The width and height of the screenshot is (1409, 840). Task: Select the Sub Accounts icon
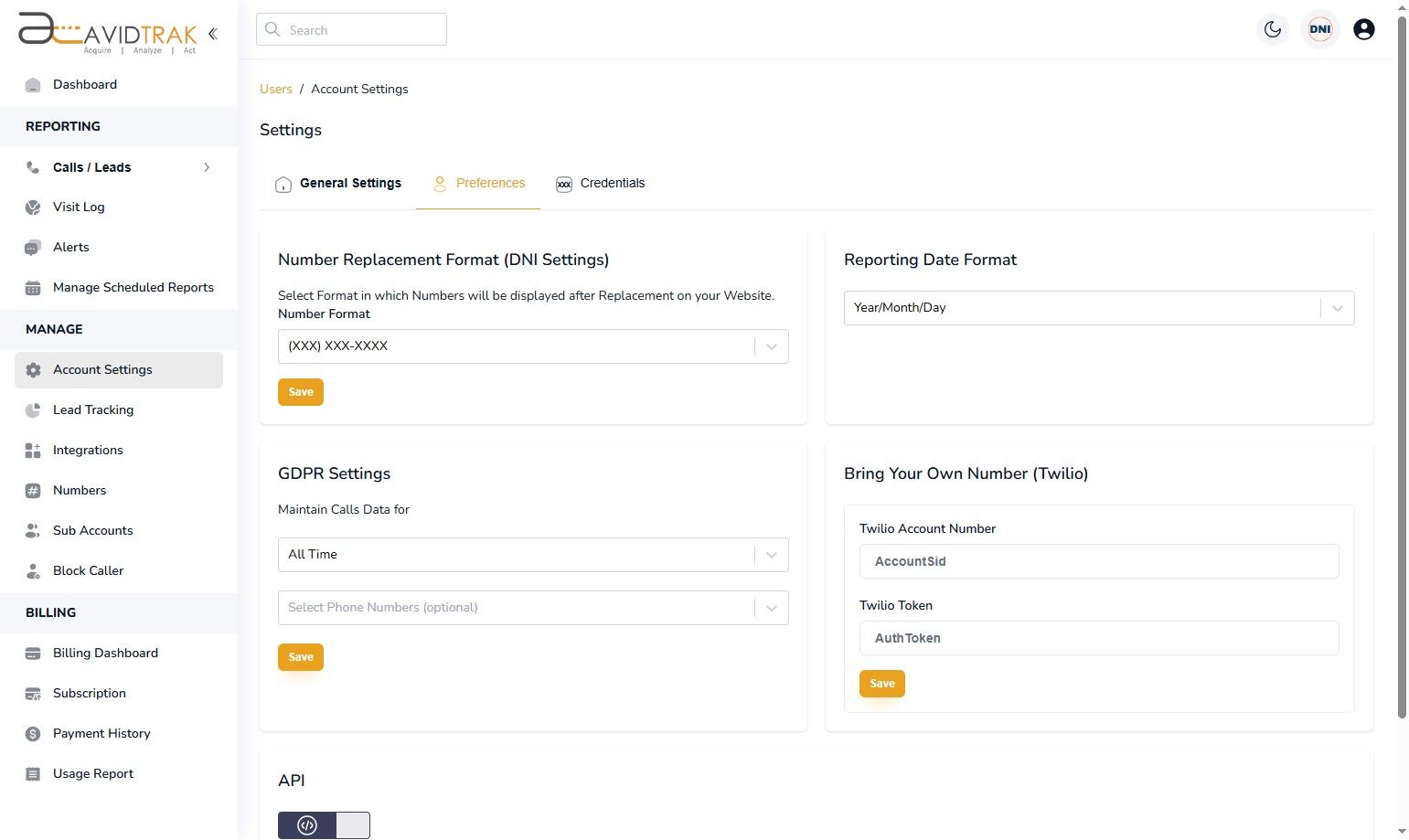coord(33,530)
